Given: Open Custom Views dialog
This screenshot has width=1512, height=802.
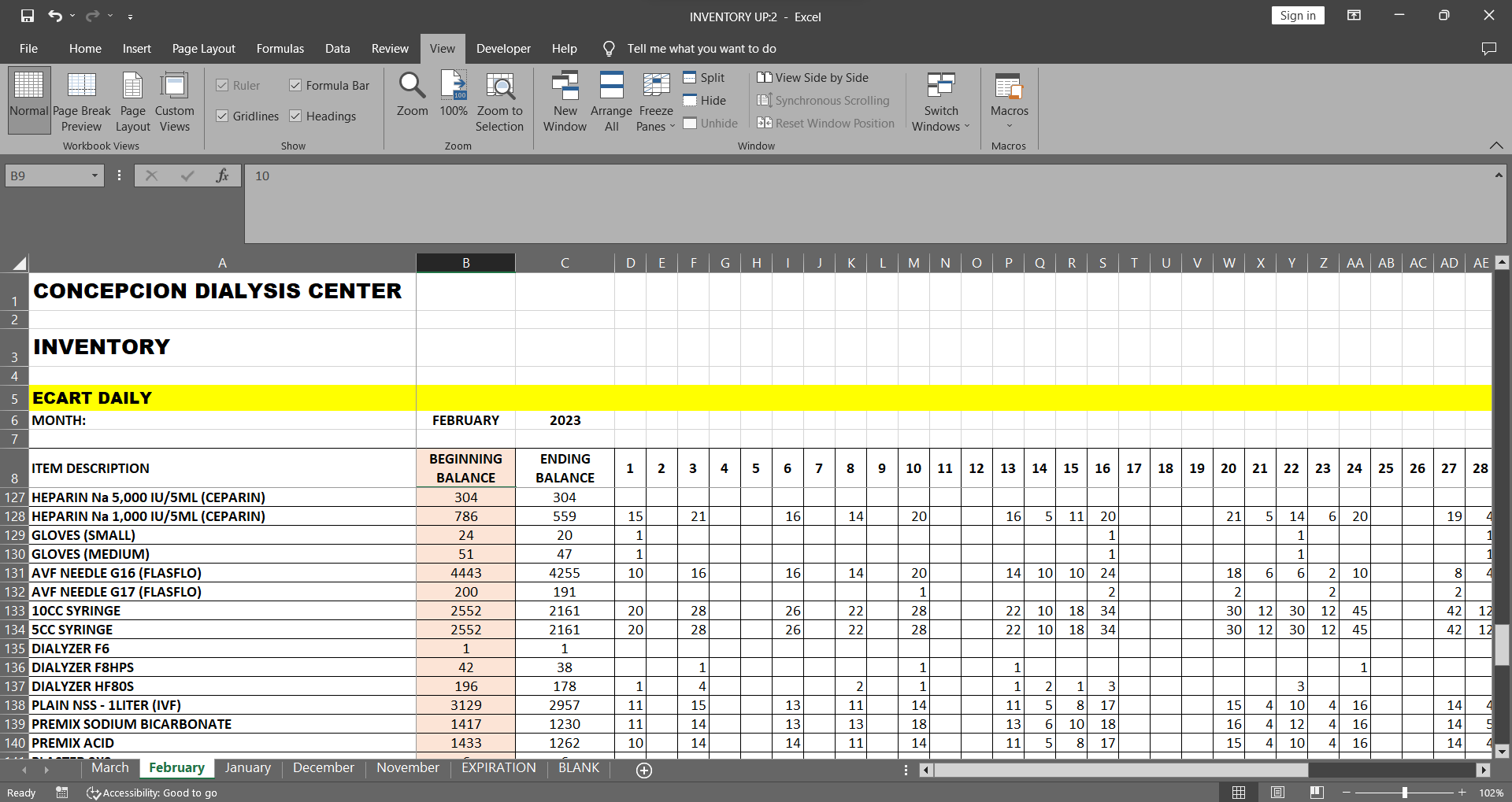Looking at the screenshot, I should [x=174, y=101].
